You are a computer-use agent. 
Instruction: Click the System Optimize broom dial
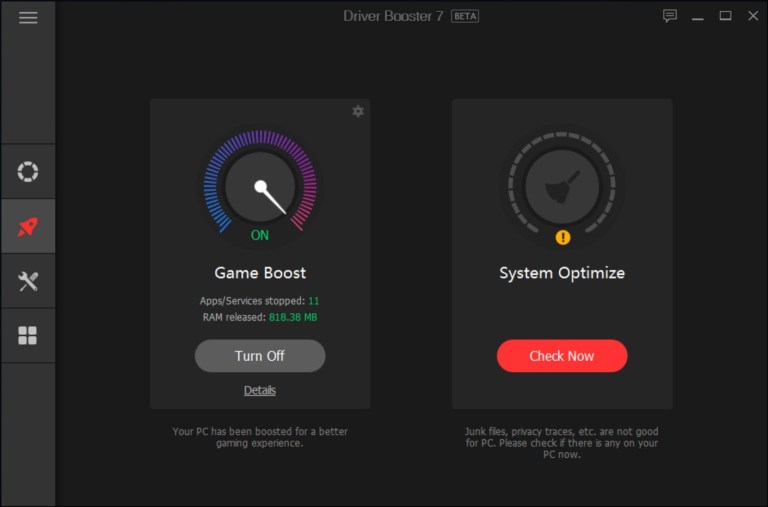(x=562, y=186)
